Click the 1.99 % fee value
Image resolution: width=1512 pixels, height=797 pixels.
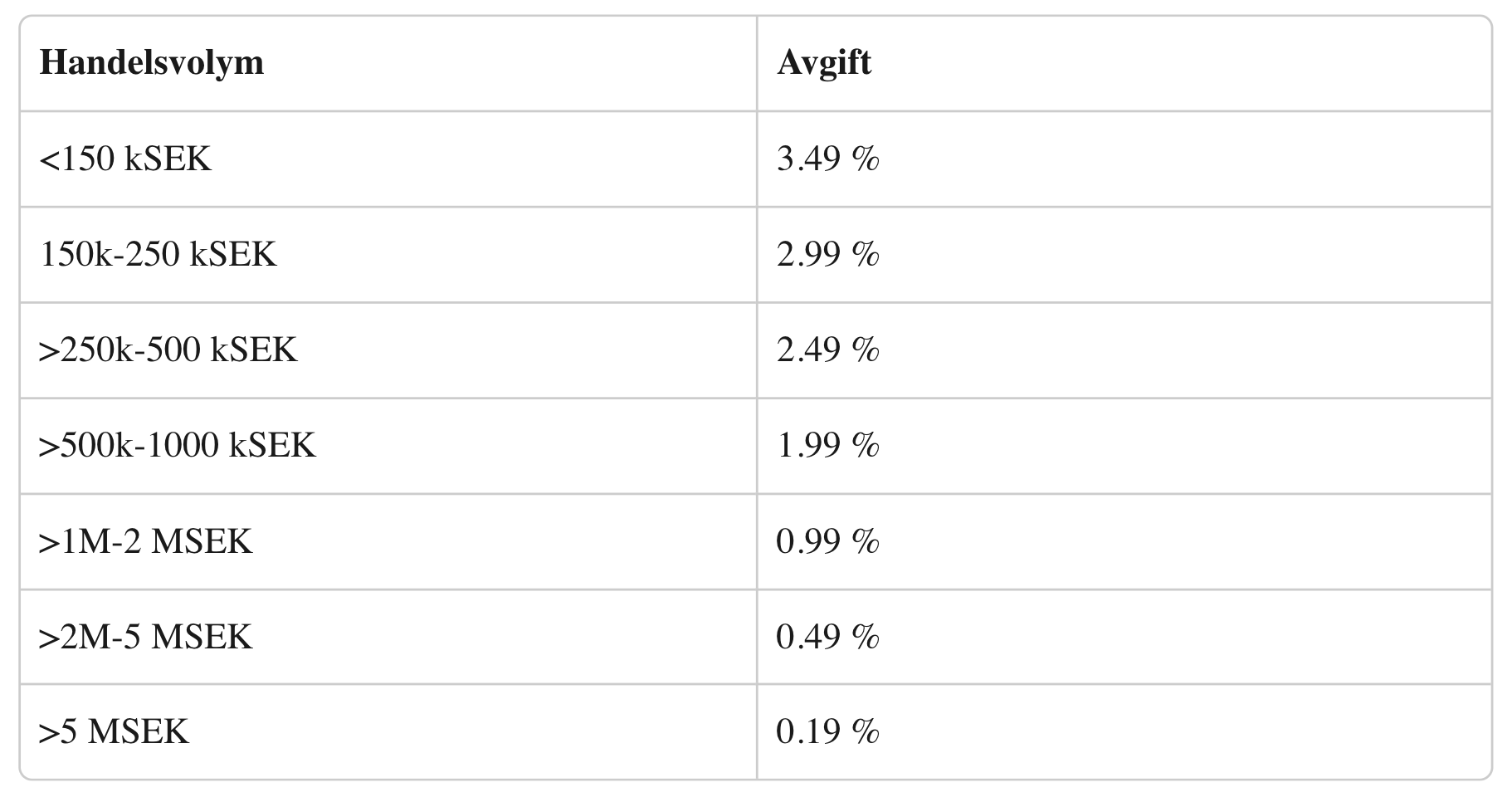click(827, 446)
